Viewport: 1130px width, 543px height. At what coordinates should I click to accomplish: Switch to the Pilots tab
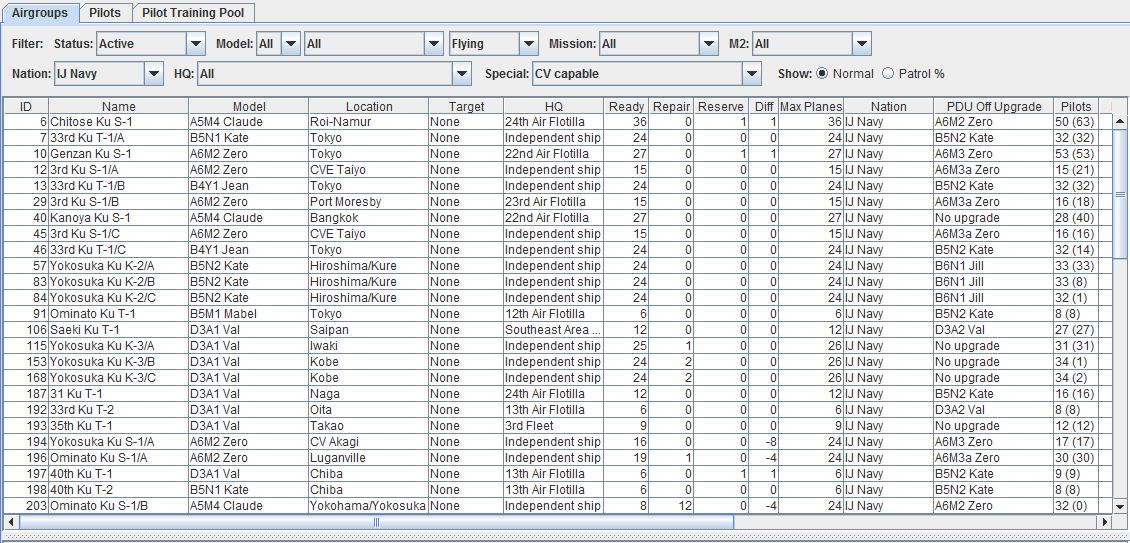pyautogui.click(x=104, y=13)
